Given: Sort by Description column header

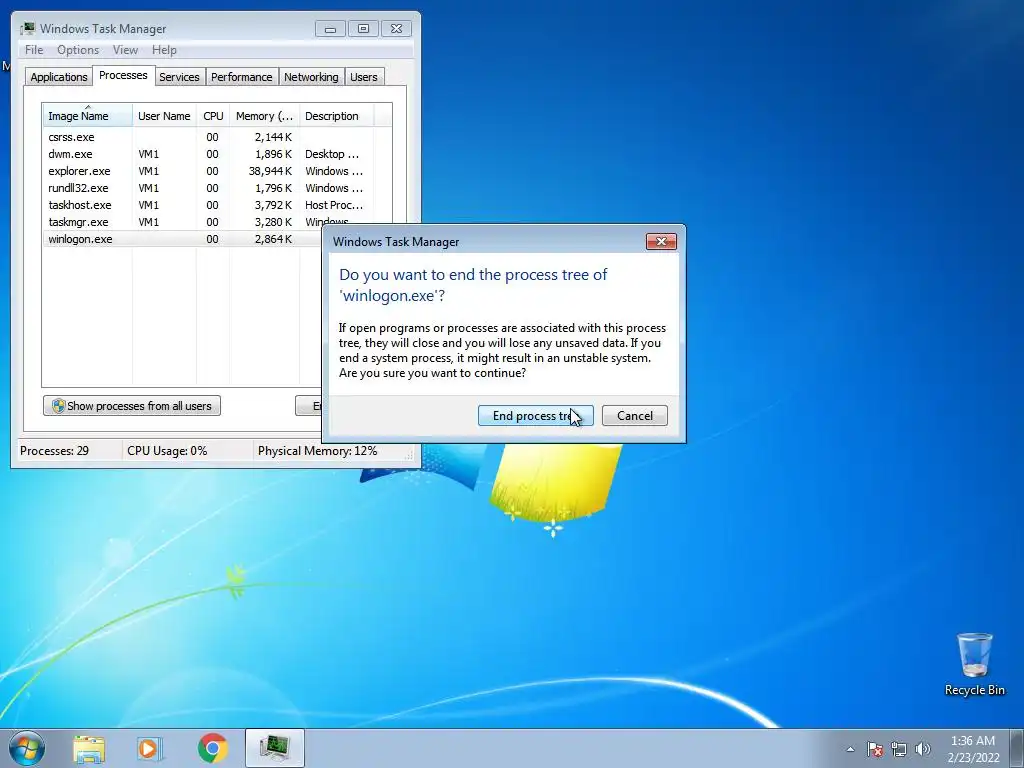Looking at the screenshot, I should coord(336,116).
